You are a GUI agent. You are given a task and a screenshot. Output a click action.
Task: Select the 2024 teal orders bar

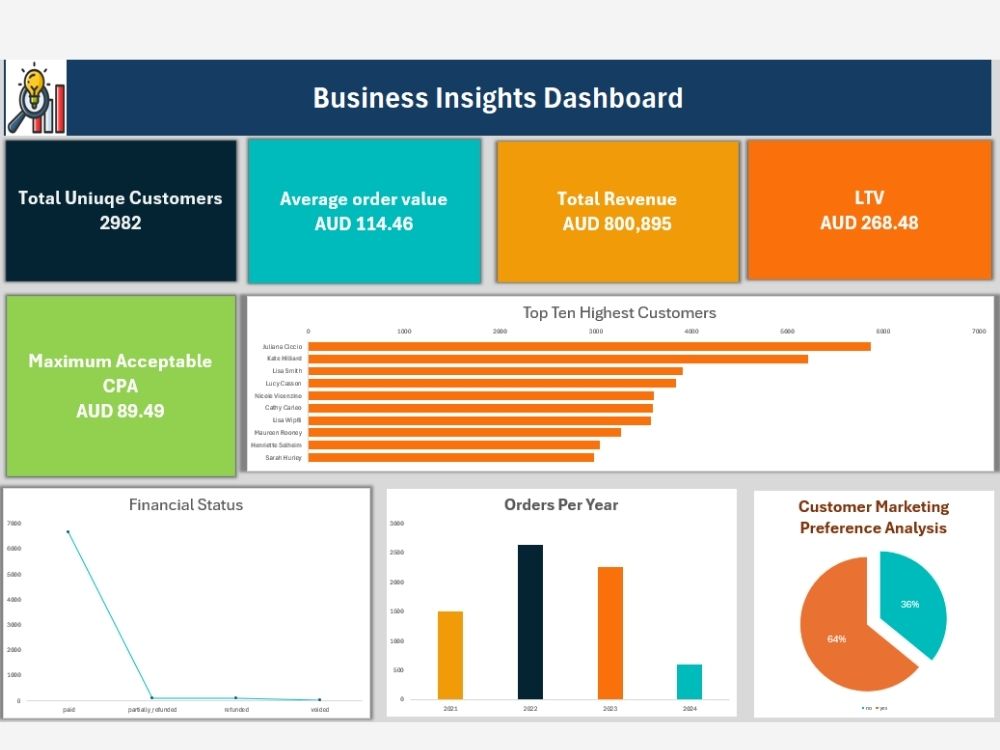(689, 682)
